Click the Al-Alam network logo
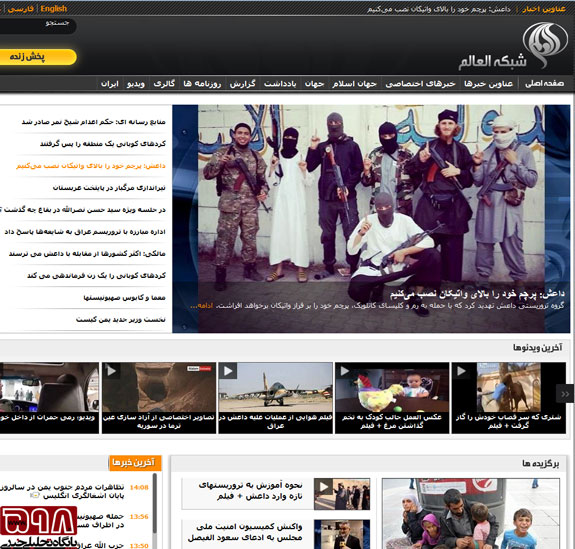Viewport: 575px width, 549px height. [x=513, y=47]
